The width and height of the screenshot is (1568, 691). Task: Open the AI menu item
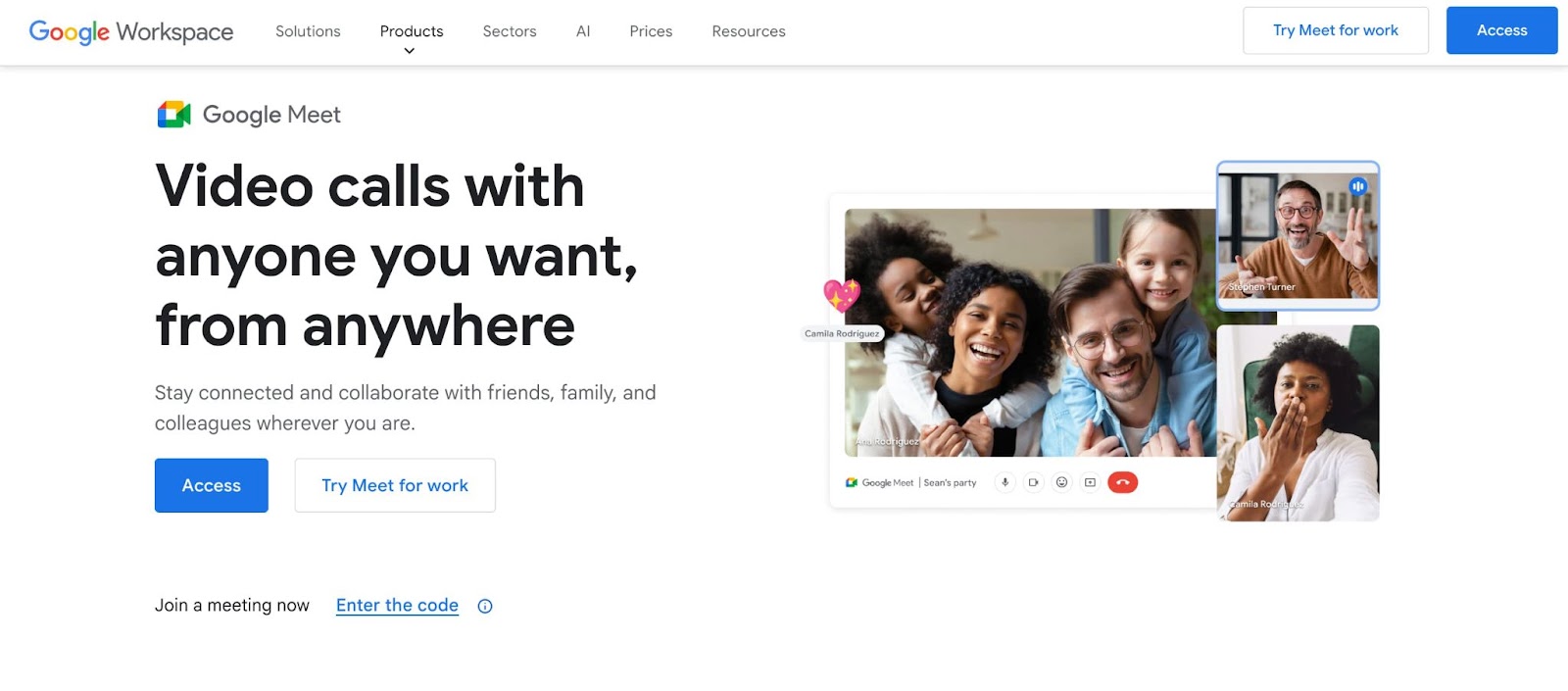pyautogui.click(x=583, y=31)
